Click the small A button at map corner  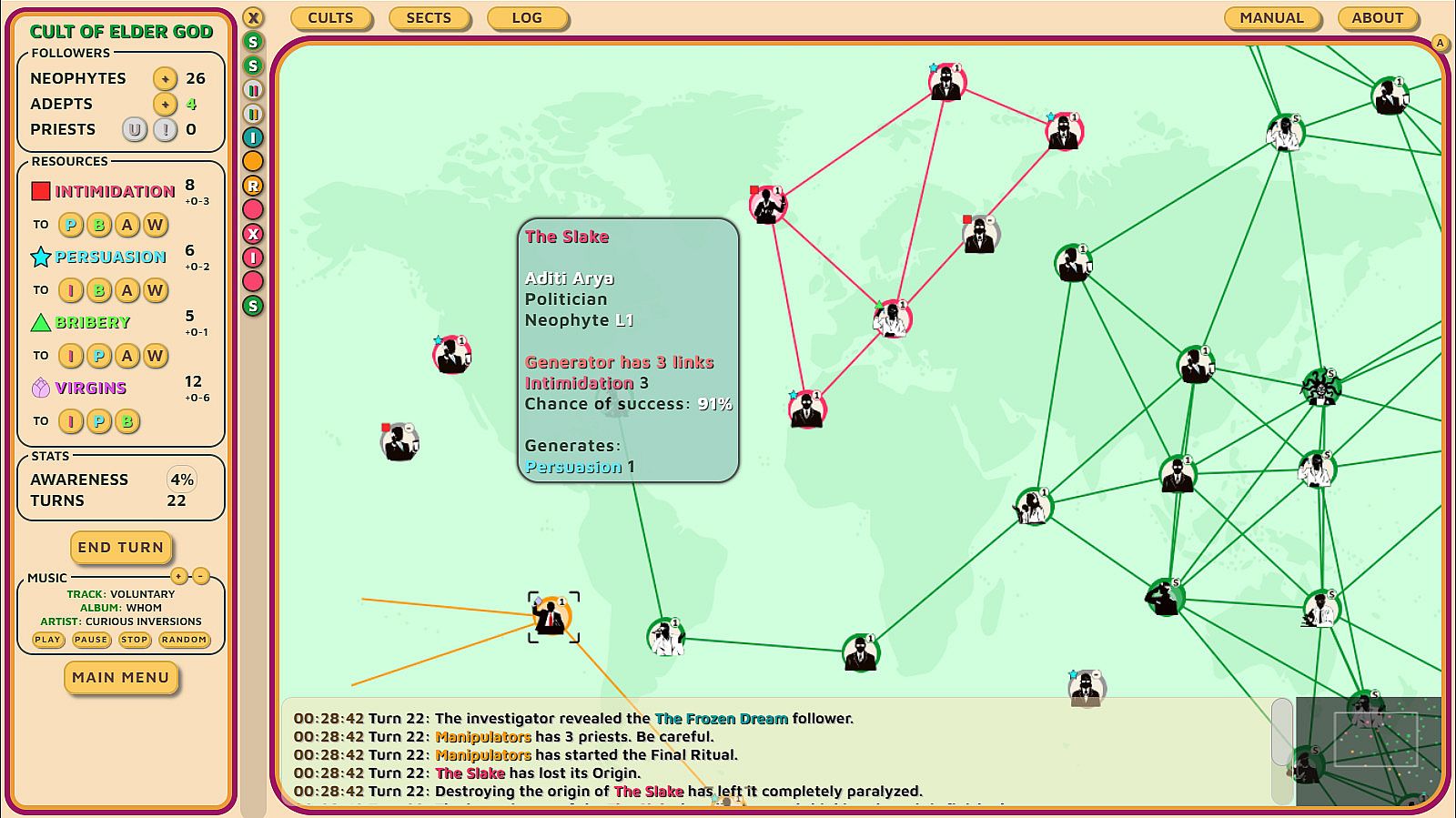[x=1440, y=43]
